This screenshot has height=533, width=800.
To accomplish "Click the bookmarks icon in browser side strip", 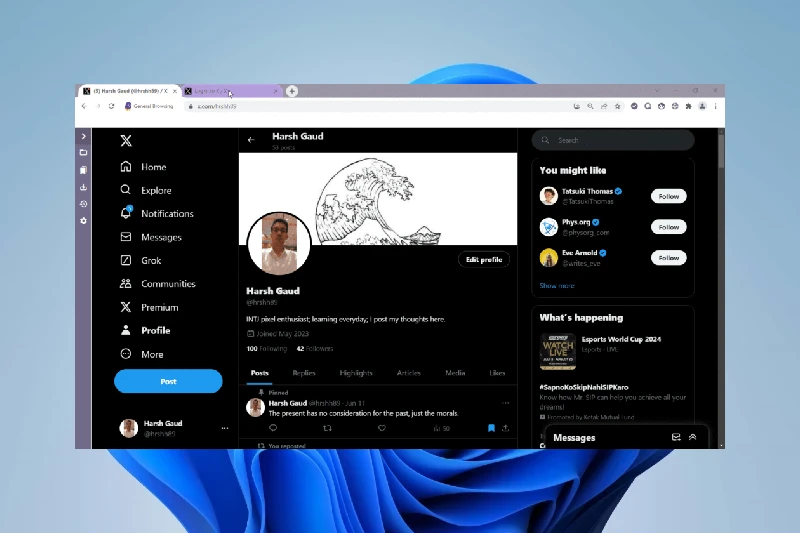I will click(x=84, y=170).
